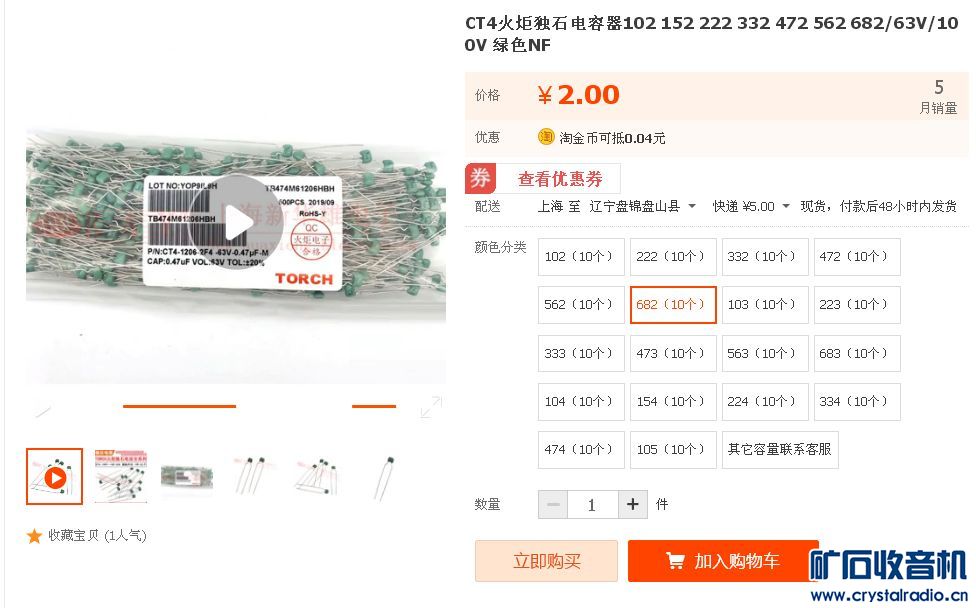The image size is (976, 608).
Task: Click the Taobao gold coin icon
Action: [x=546, y=137]
